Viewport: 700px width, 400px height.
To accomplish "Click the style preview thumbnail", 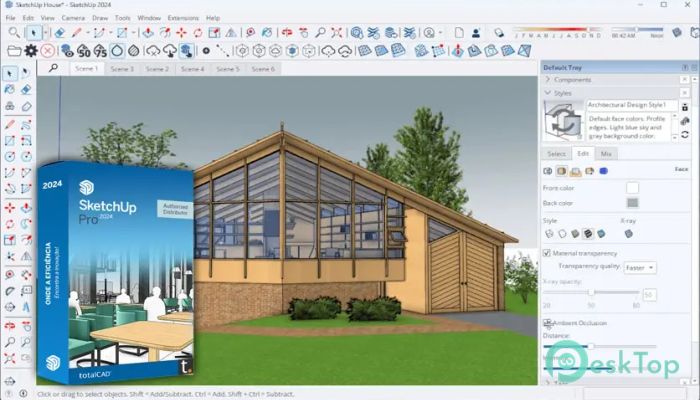I will coord(563,121).
